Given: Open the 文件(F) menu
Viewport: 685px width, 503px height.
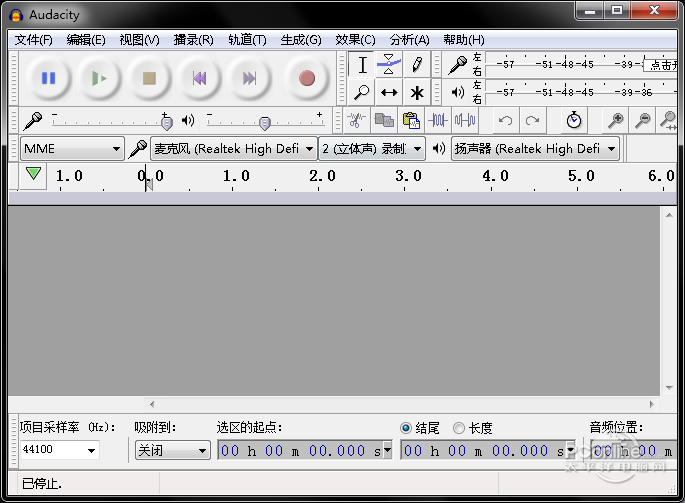Looking at the screenshot, I should pyautogui.click(x=34, y=40).
